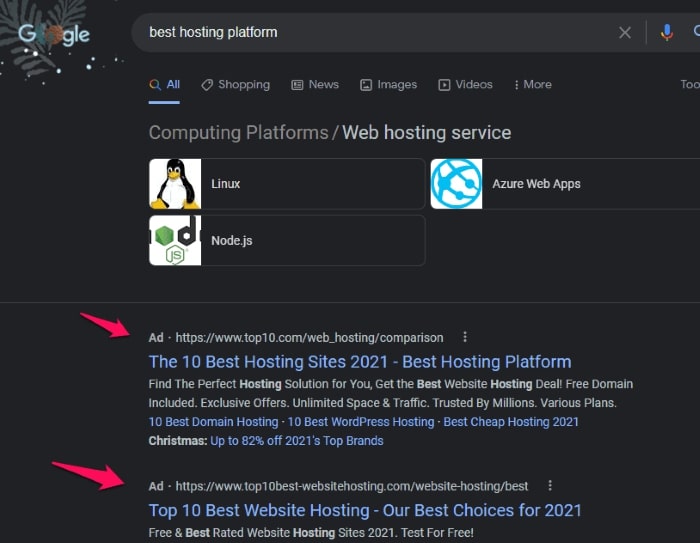Open the News tab
This screenshot has width=700, height=543.
point(315,85)
